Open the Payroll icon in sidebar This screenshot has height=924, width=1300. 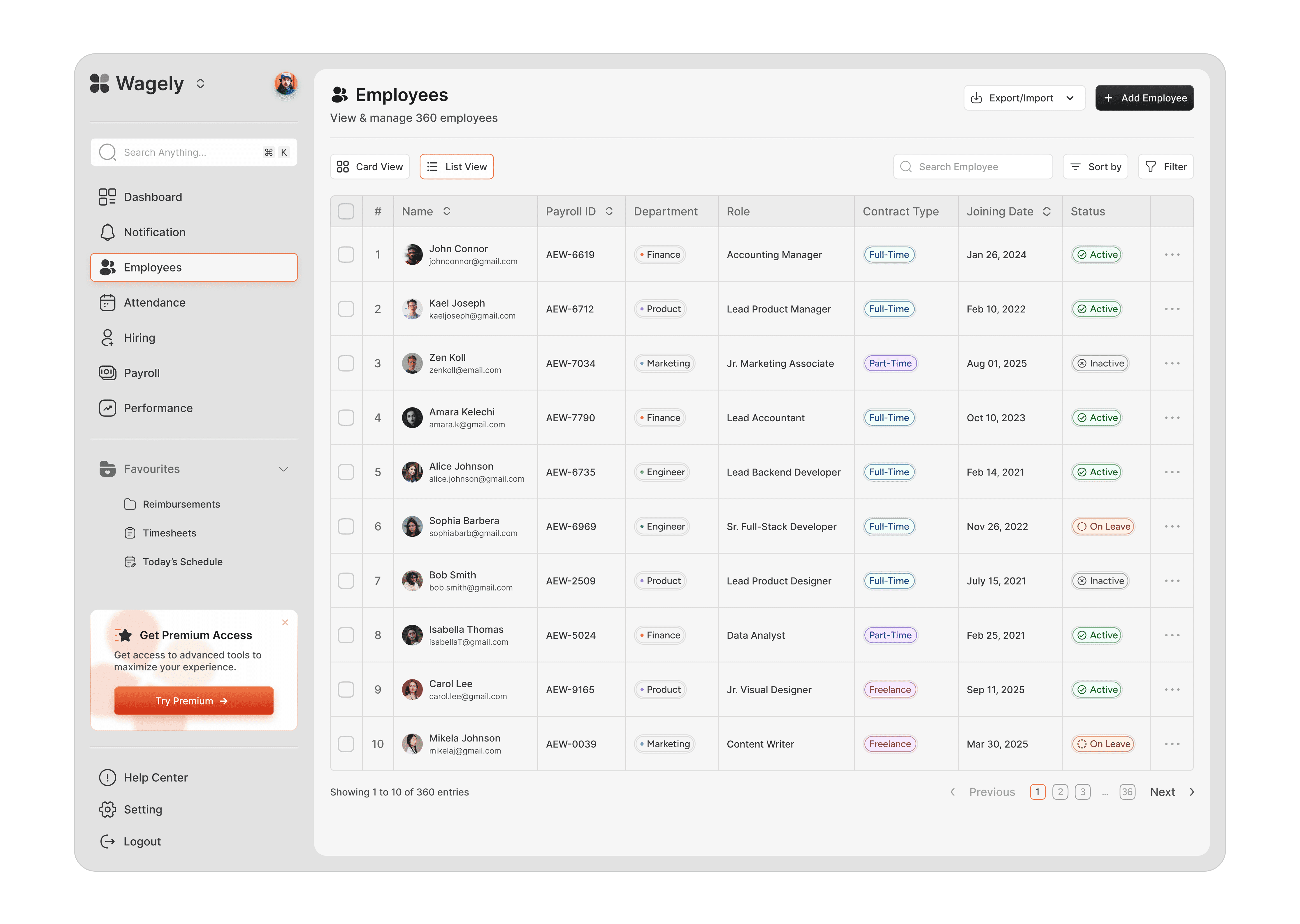[107, 373]
